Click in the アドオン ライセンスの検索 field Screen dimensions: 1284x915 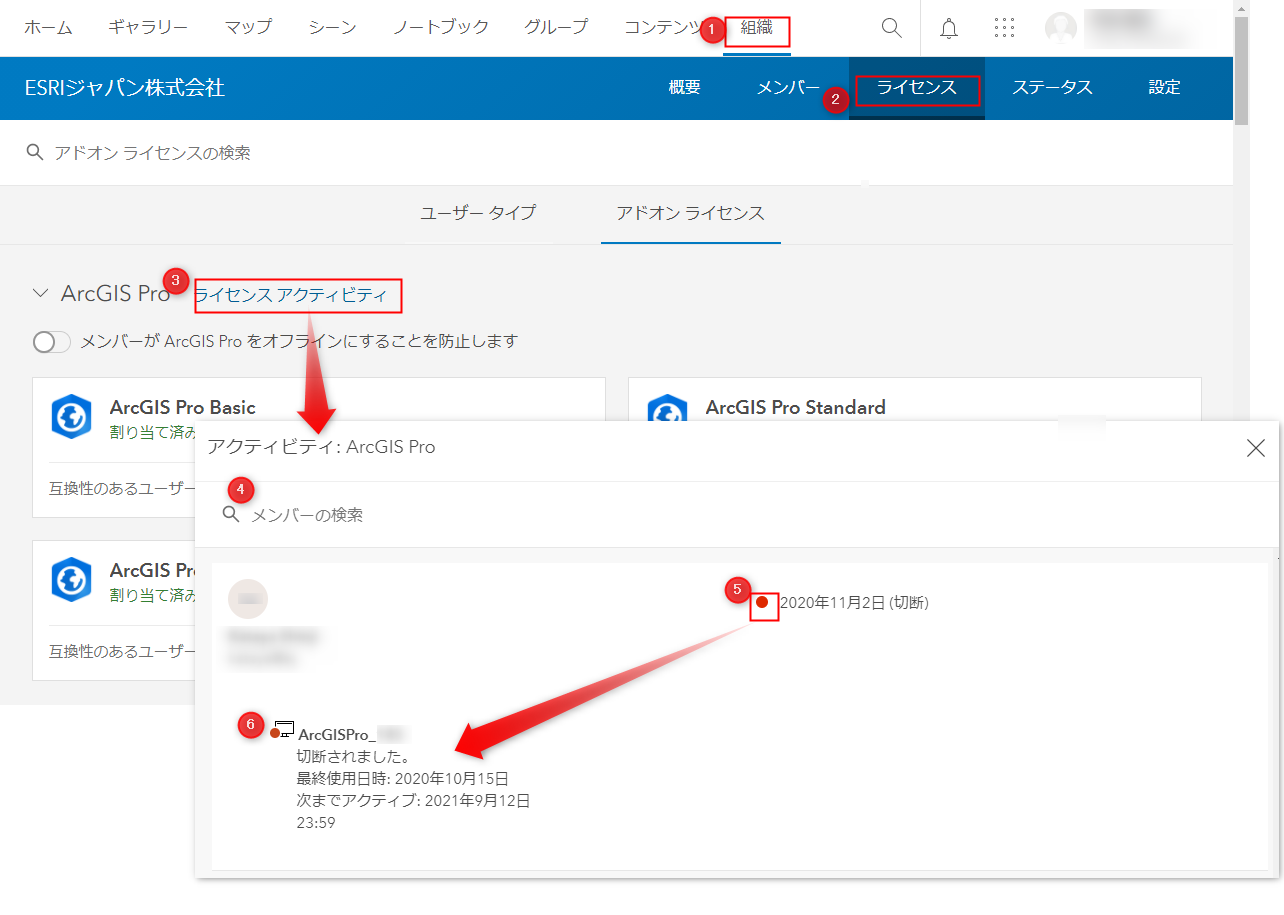click(x=616, y=152)
